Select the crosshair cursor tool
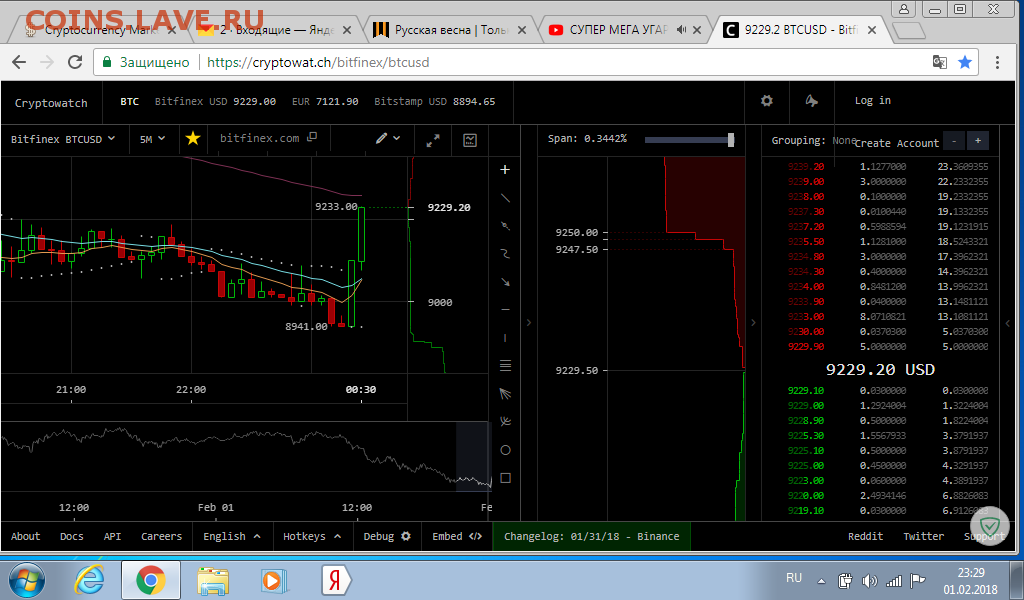 [x=505, y=170]
